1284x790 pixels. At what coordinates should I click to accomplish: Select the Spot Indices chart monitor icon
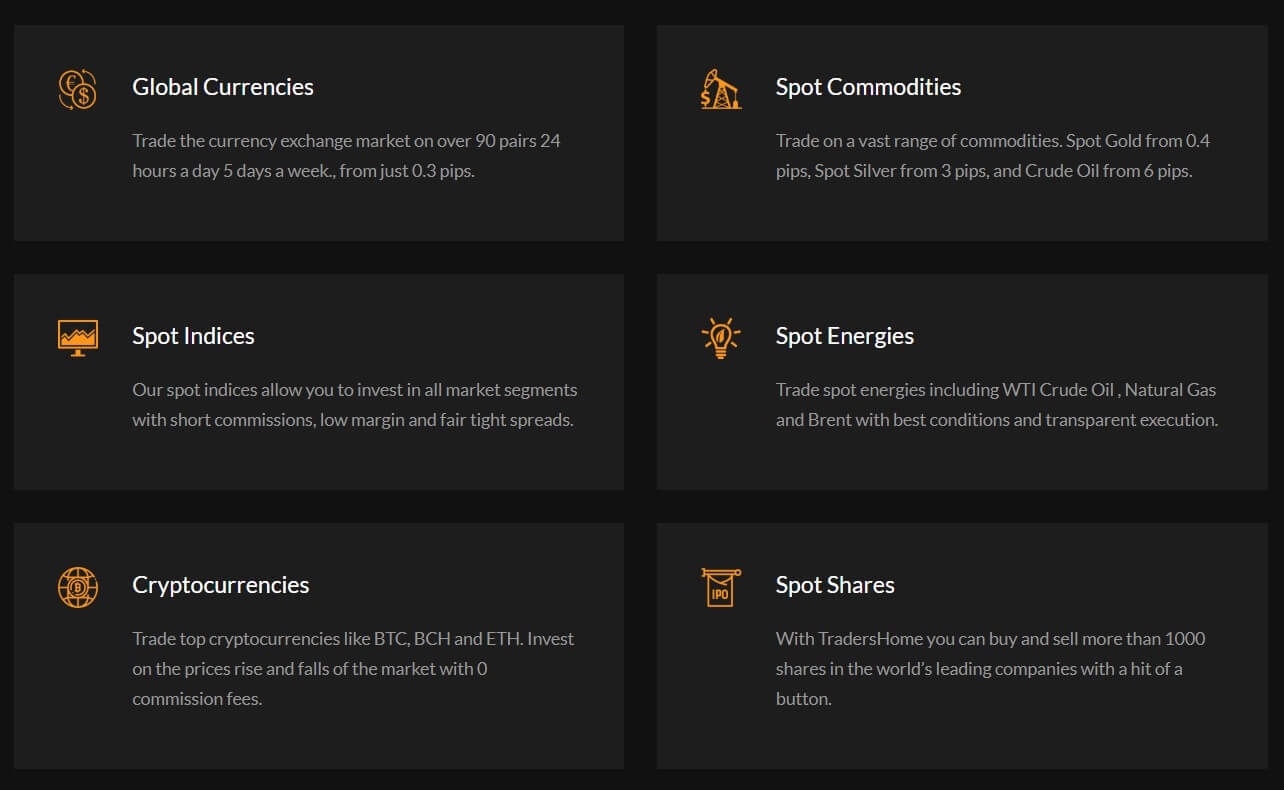(78, 337)
